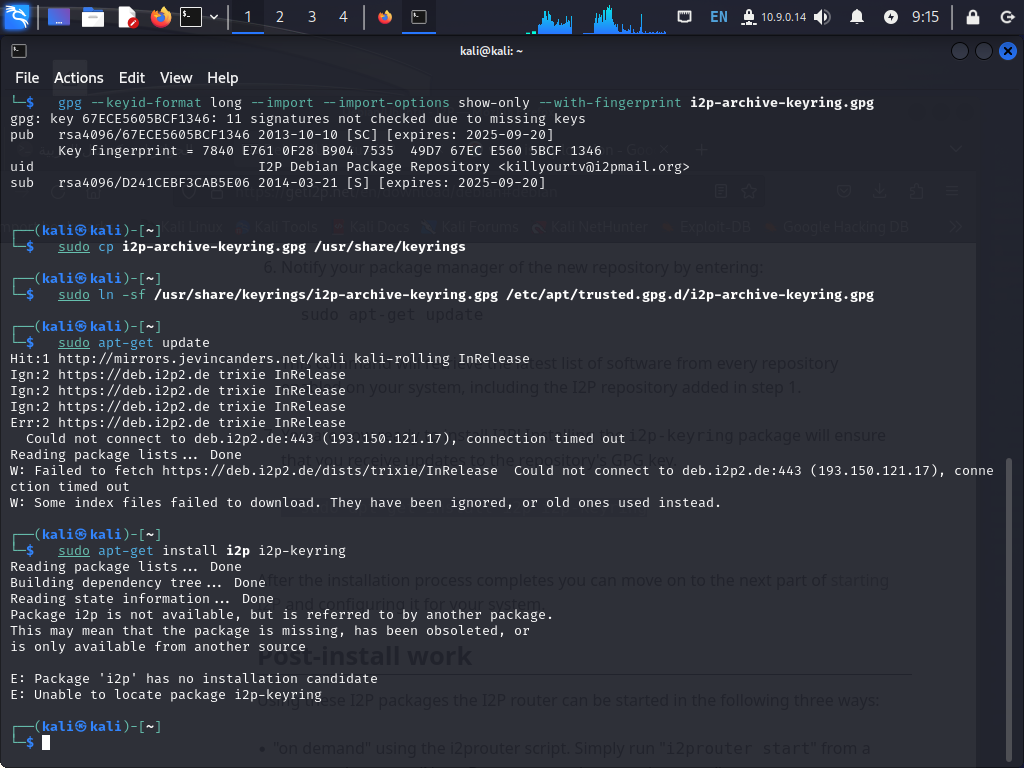Open the power manager tray icon

pyautogui.click(x=891, y=17)
